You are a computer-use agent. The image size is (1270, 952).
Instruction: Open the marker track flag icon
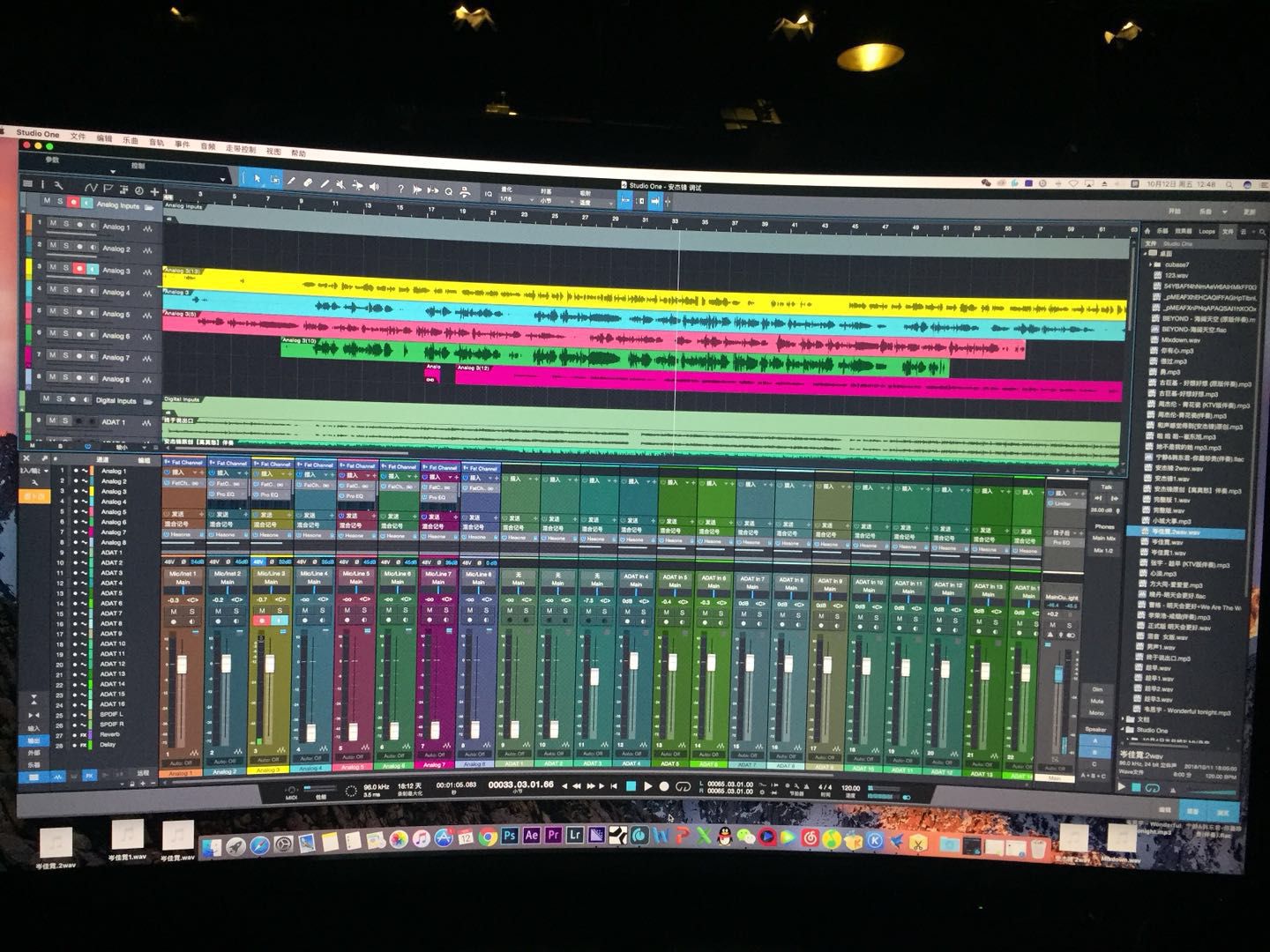point(108,189)
